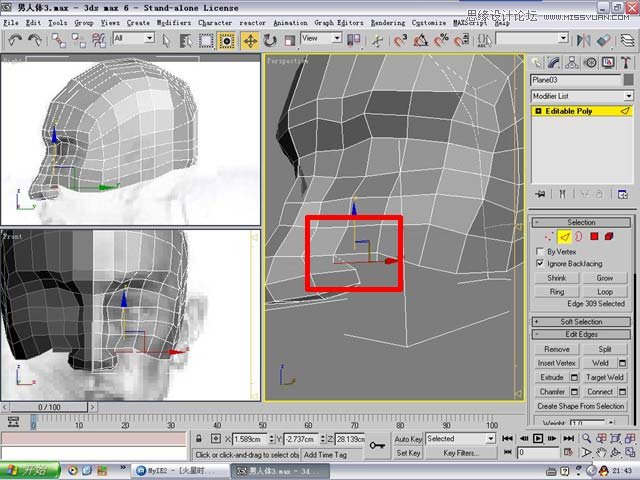Click the X coordinate field

pos(250,439)
